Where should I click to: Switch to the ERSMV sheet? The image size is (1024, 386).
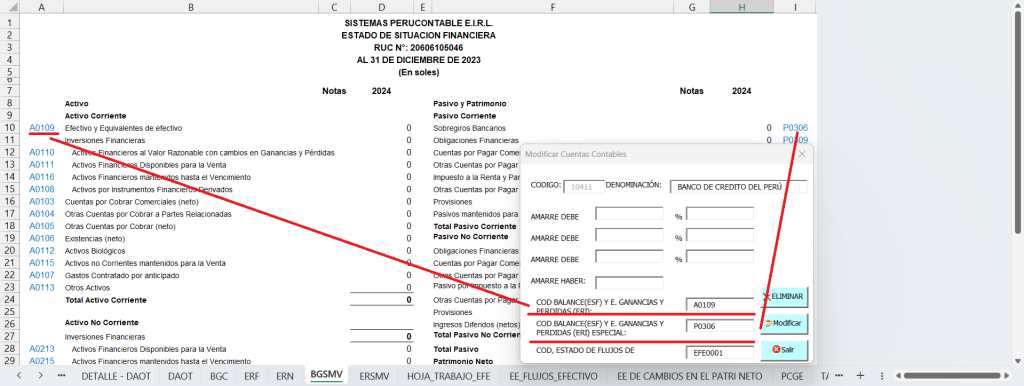coord(374,376)
